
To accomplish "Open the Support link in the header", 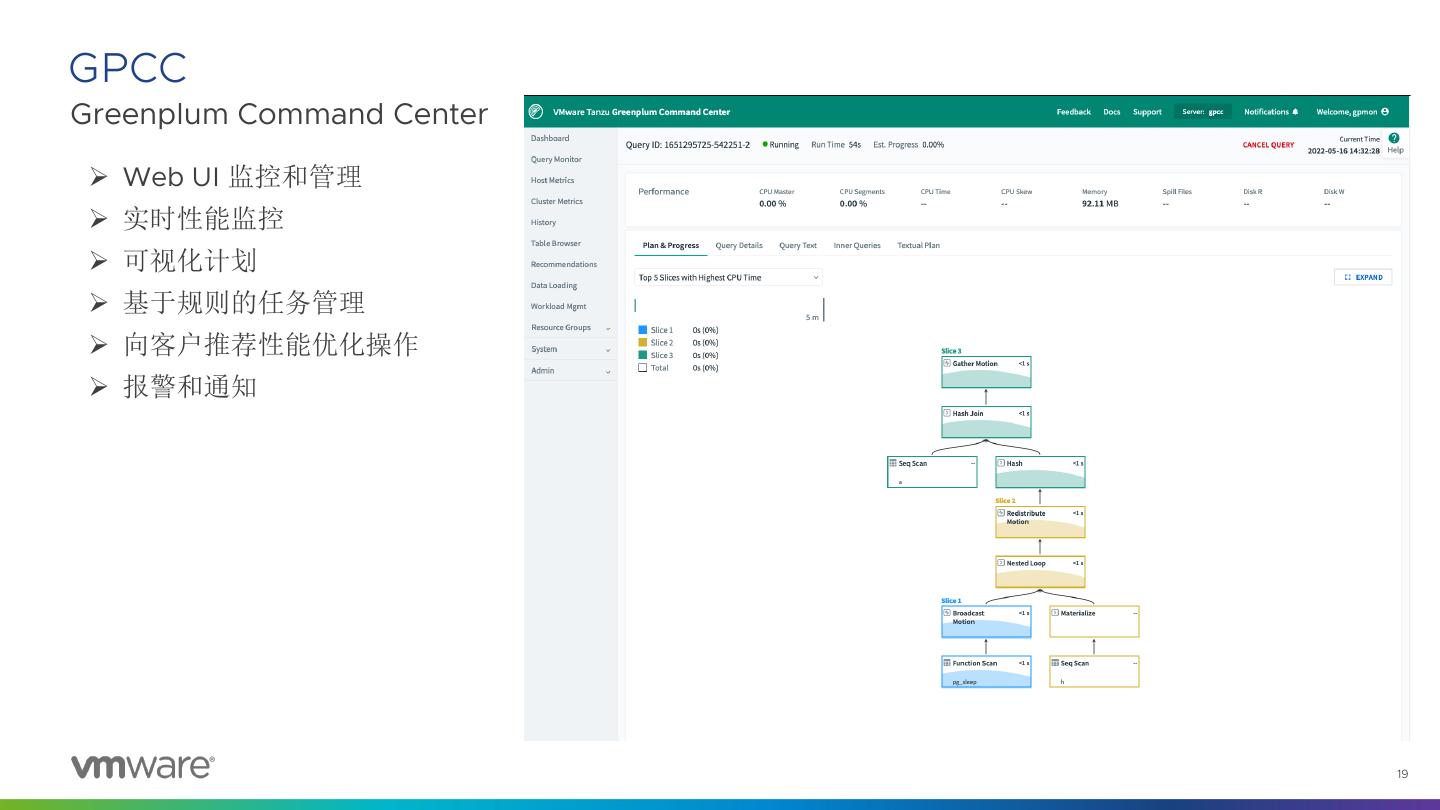I will pos(1147,112).
